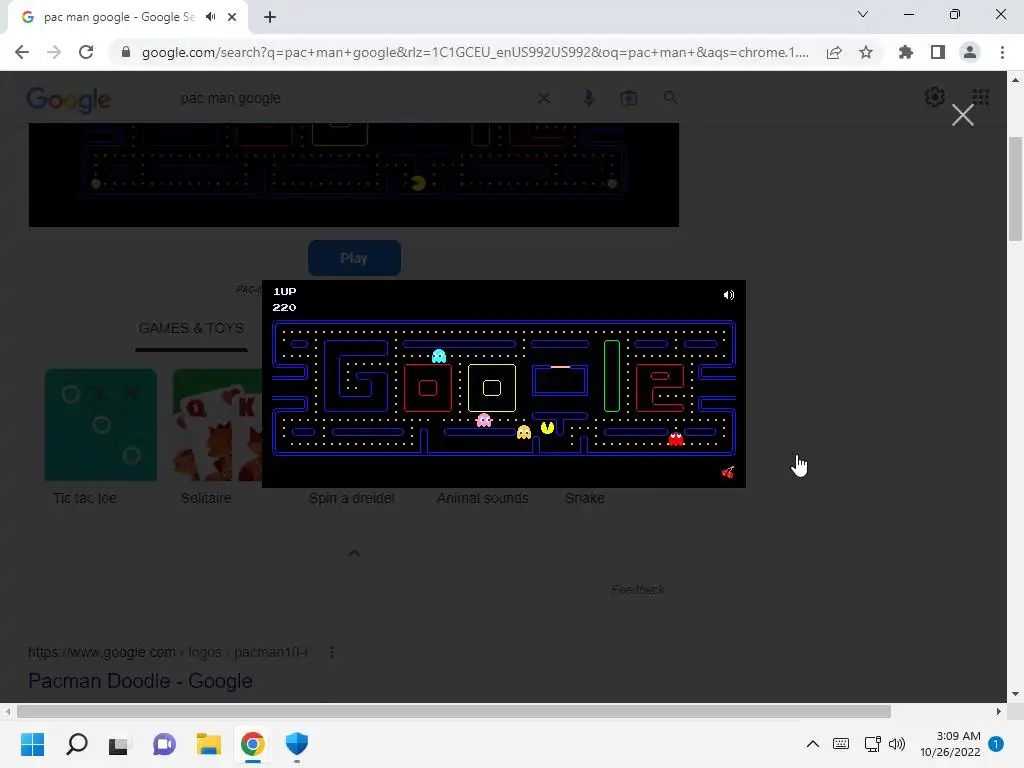
Task: Toggle the Chrome side panel
Action: (x=938, y=52)
